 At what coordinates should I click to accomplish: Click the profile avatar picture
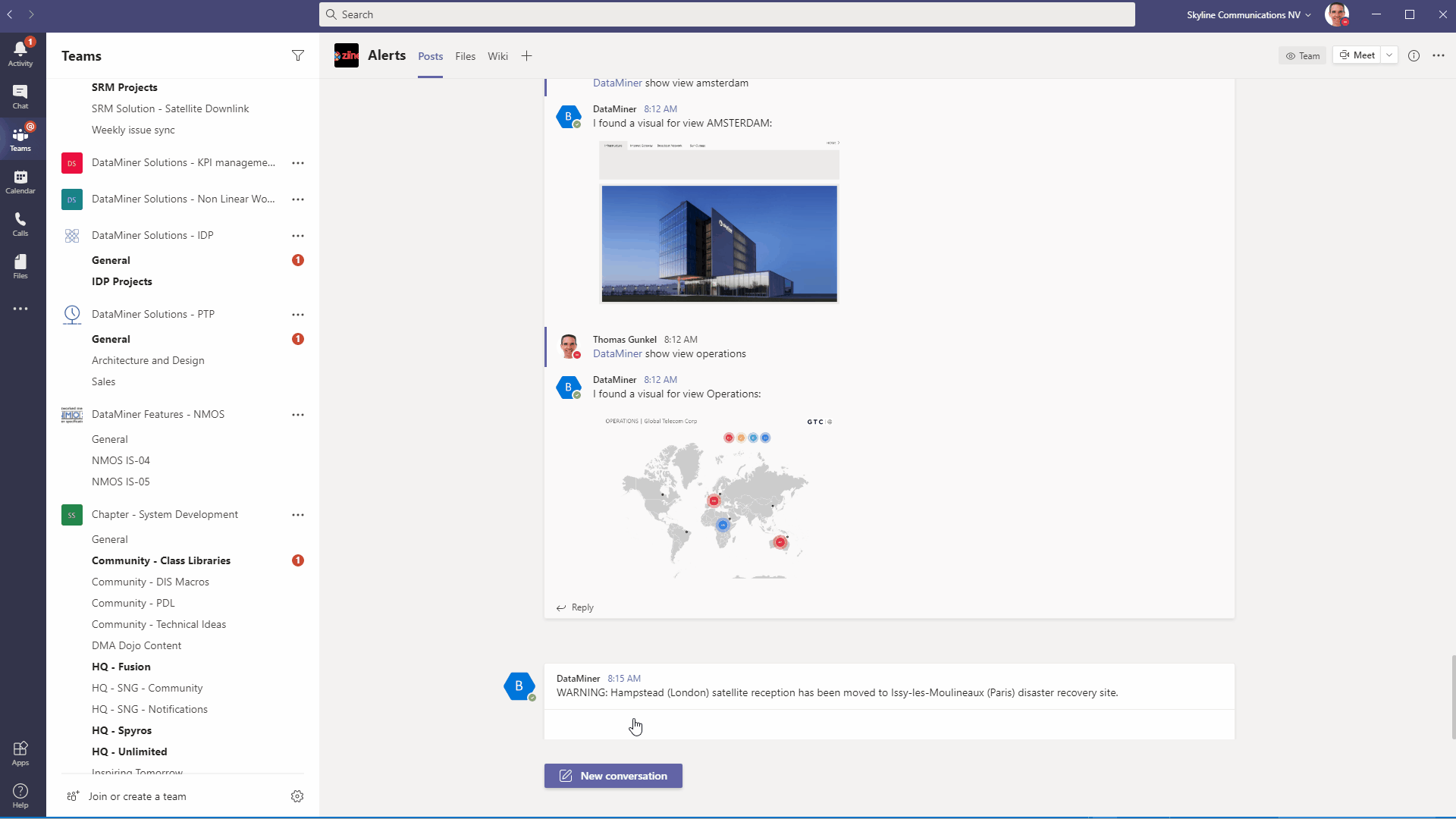pyautogui.click(x=1336, y=14)
